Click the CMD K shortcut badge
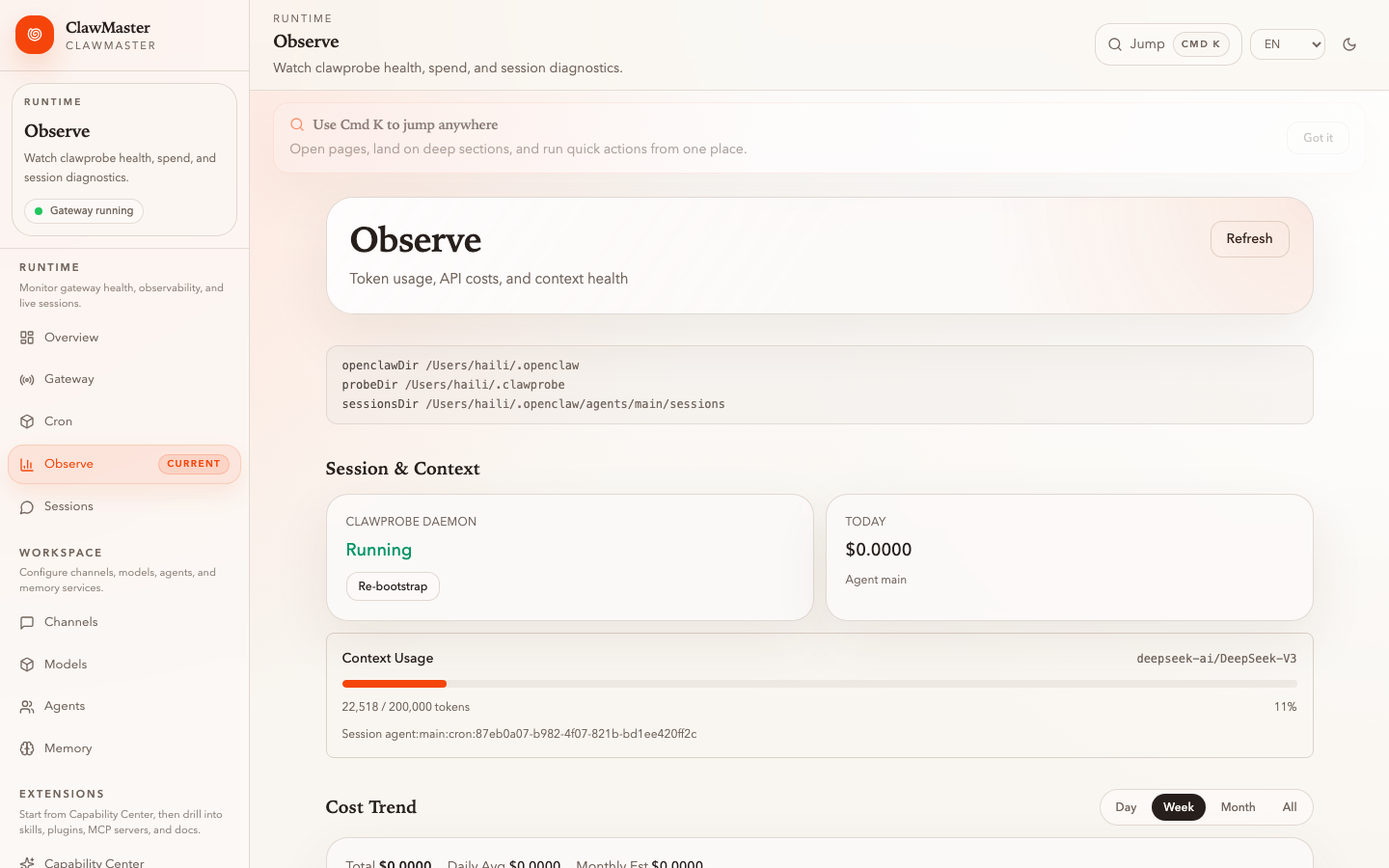The image size is (1389, 868). pyautogui.click(x=1201, y=44)
